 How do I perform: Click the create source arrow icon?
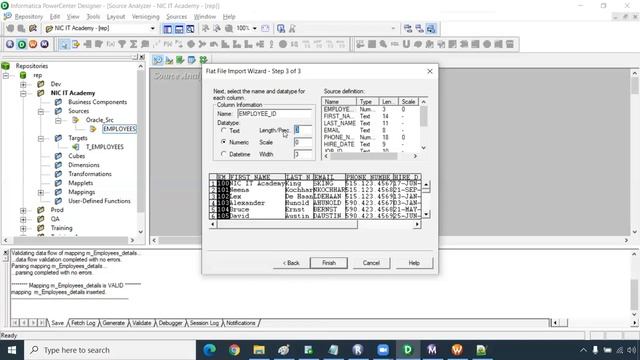tap(76, 44)
